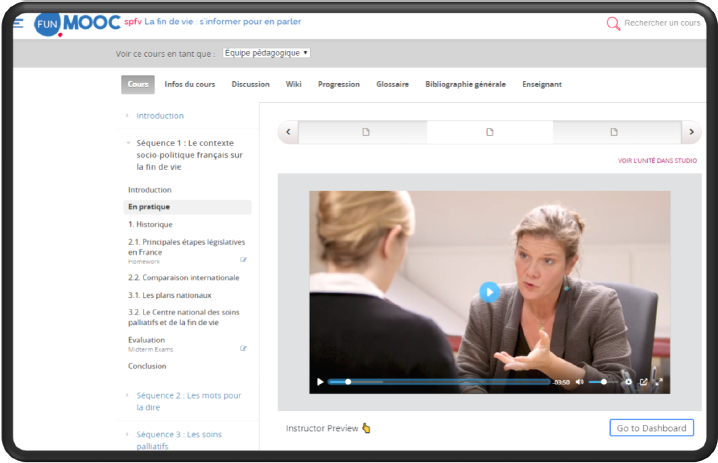The height and width of the screenshot is (463, 718).
Task: Open video settings gear icon
Action: [x=628, y=382]
